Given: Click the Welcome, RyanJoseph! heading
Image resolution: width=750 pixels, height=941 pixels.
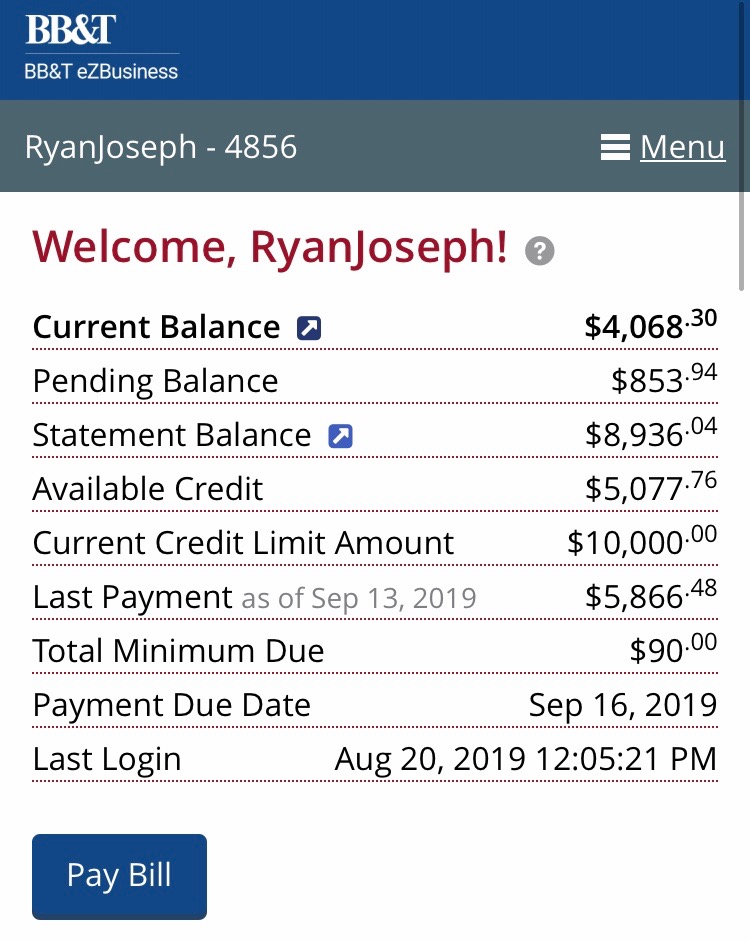Looking at the screenshot, I should tap(270, 247).
